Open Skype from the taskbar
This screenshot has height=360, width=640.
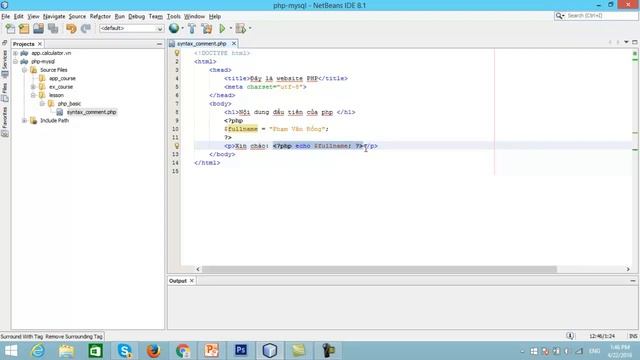point(124,351)
